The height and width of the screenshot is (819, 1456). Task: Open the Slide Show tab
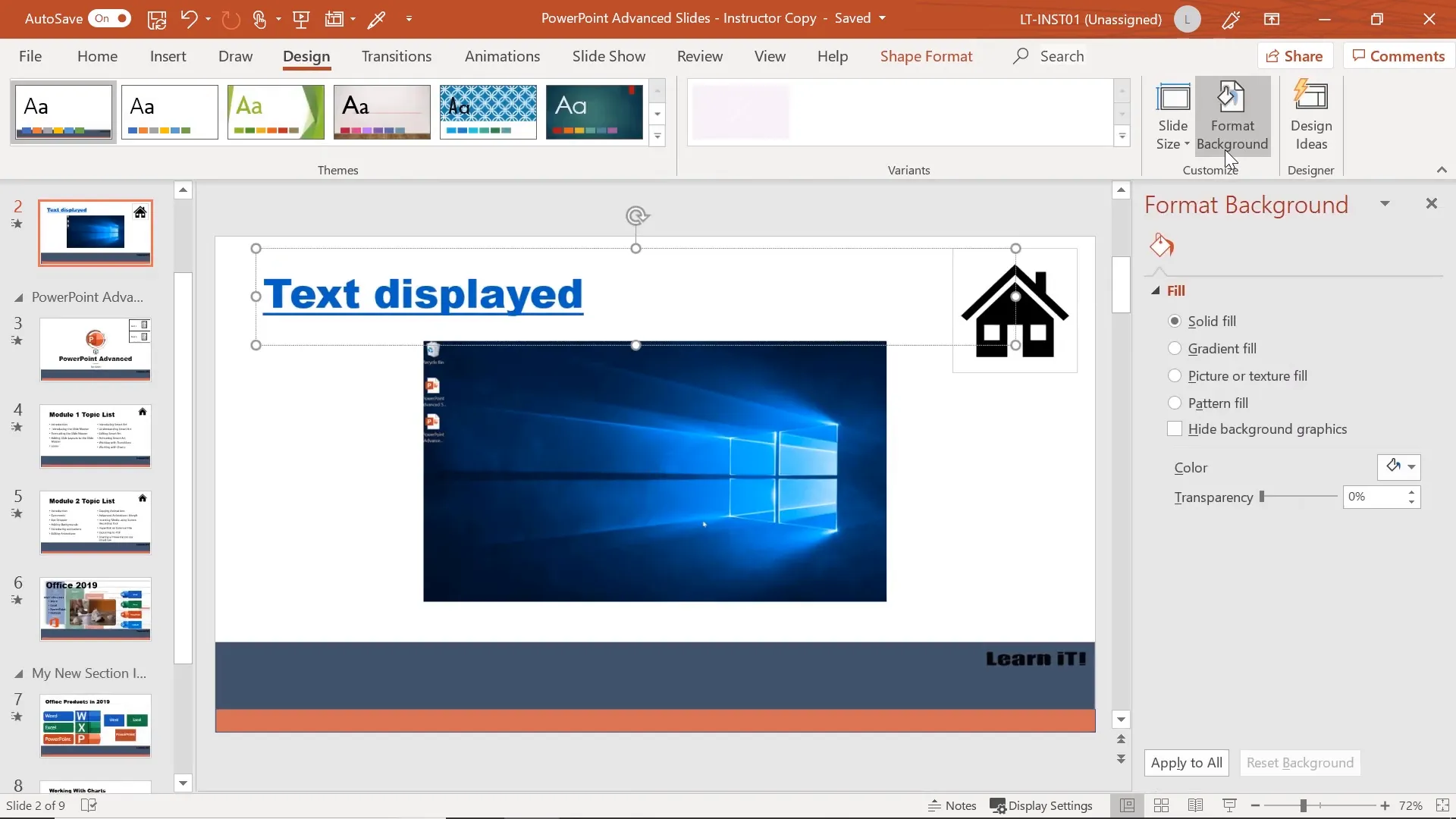pyautogui.click(x=609, y=56)
